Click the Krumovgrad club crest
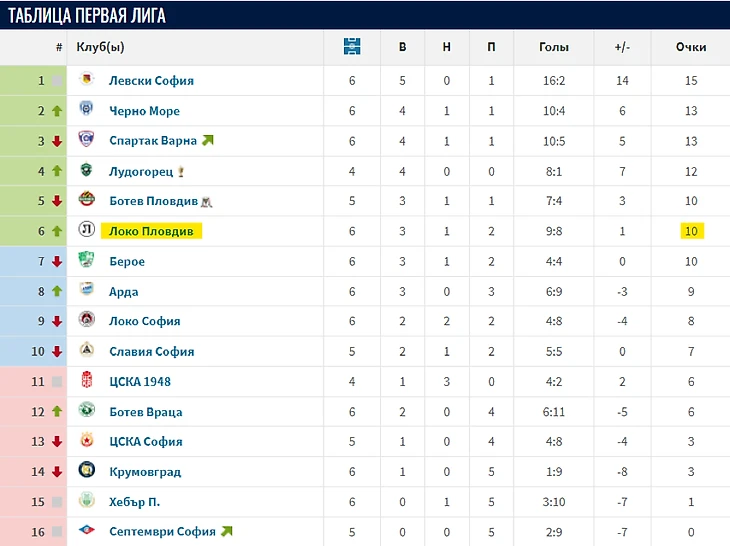Viewport: 730px width, 546px height. [87, 470]
